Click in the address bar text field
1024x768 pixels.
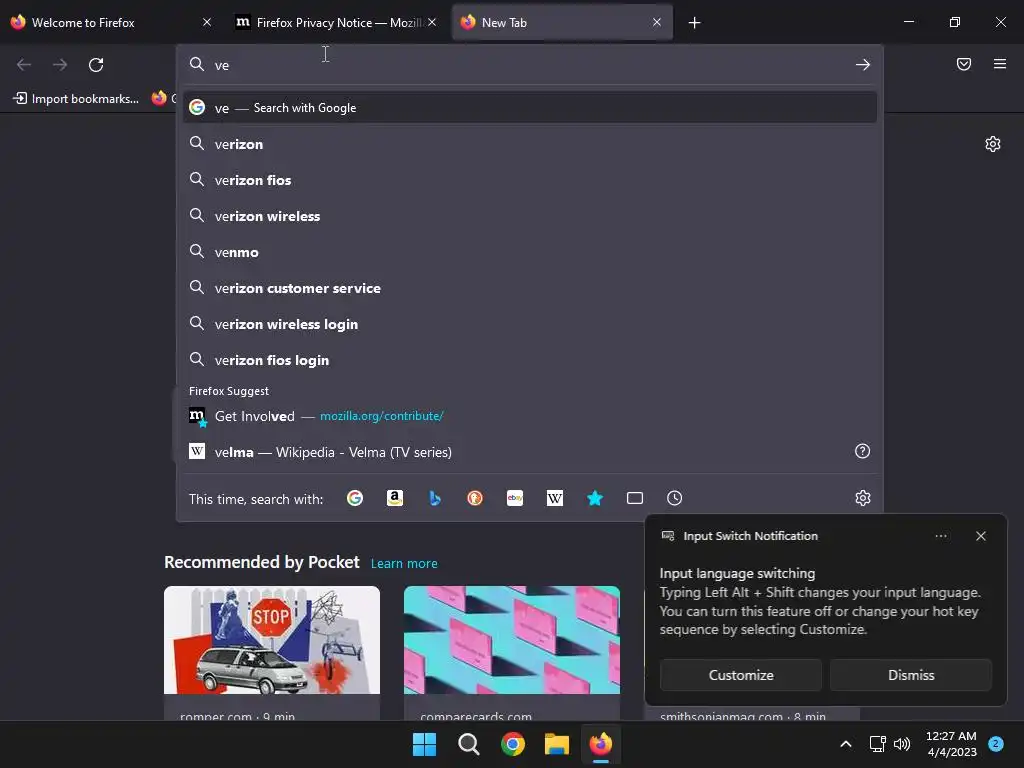pos(532,65)
